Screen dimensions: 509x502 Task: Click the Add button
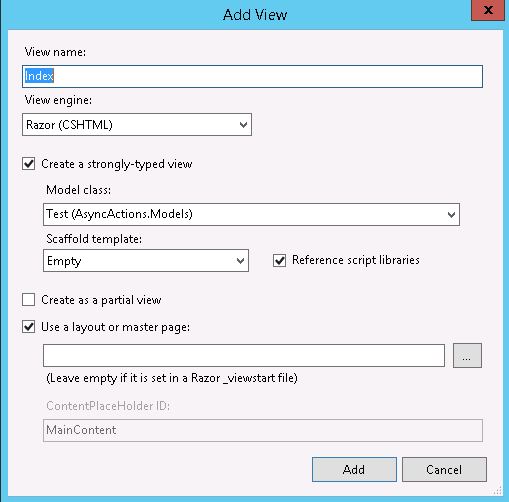coord(354,469)
